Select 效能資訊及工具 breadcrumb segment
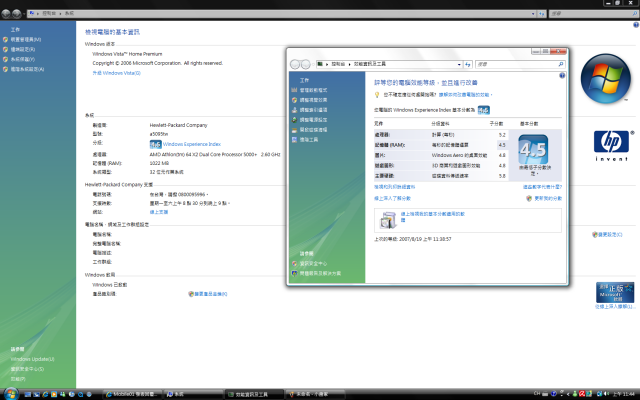640x400 pixels. (x=369, y=64)
